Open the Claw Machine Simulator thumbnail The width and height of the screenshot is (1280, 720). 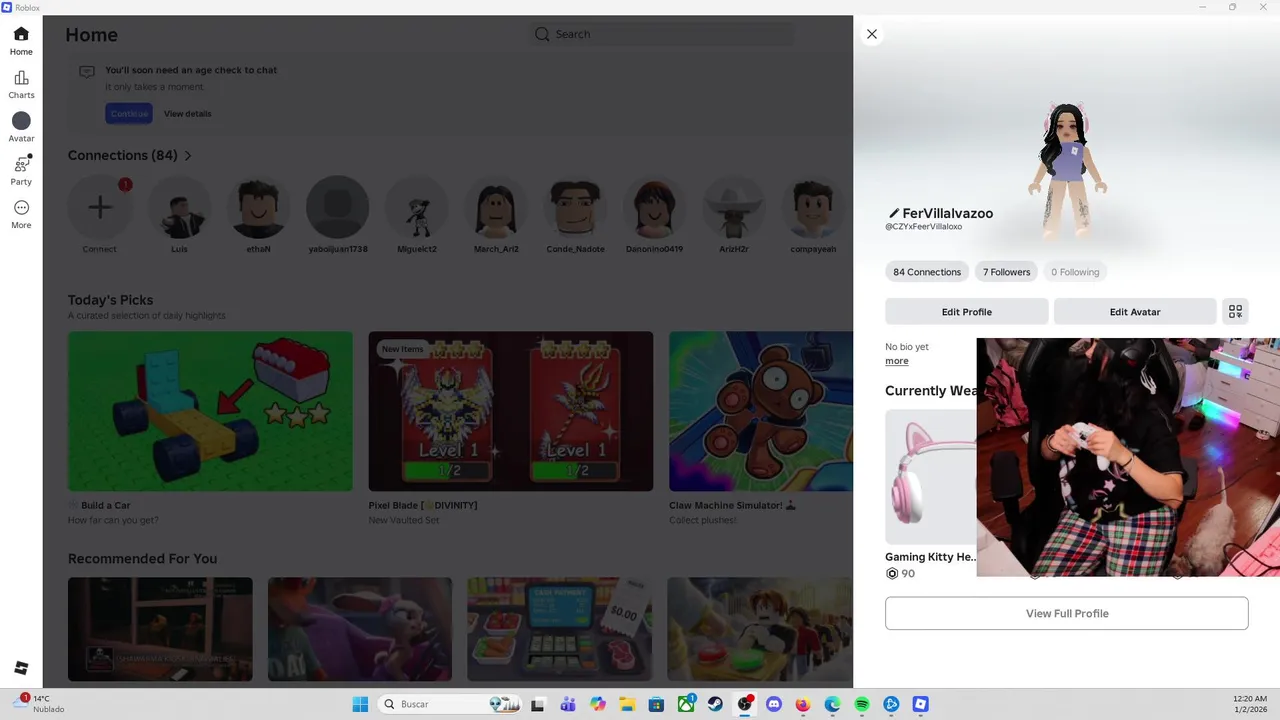pos(761,411)
